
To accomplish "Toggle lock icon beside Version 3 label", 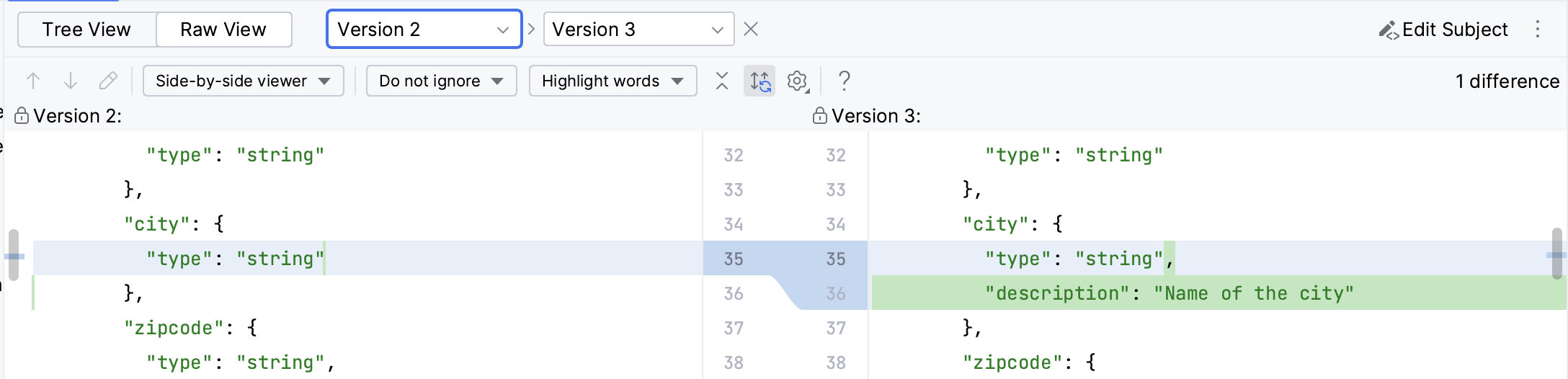I will (x=819, y=116).
